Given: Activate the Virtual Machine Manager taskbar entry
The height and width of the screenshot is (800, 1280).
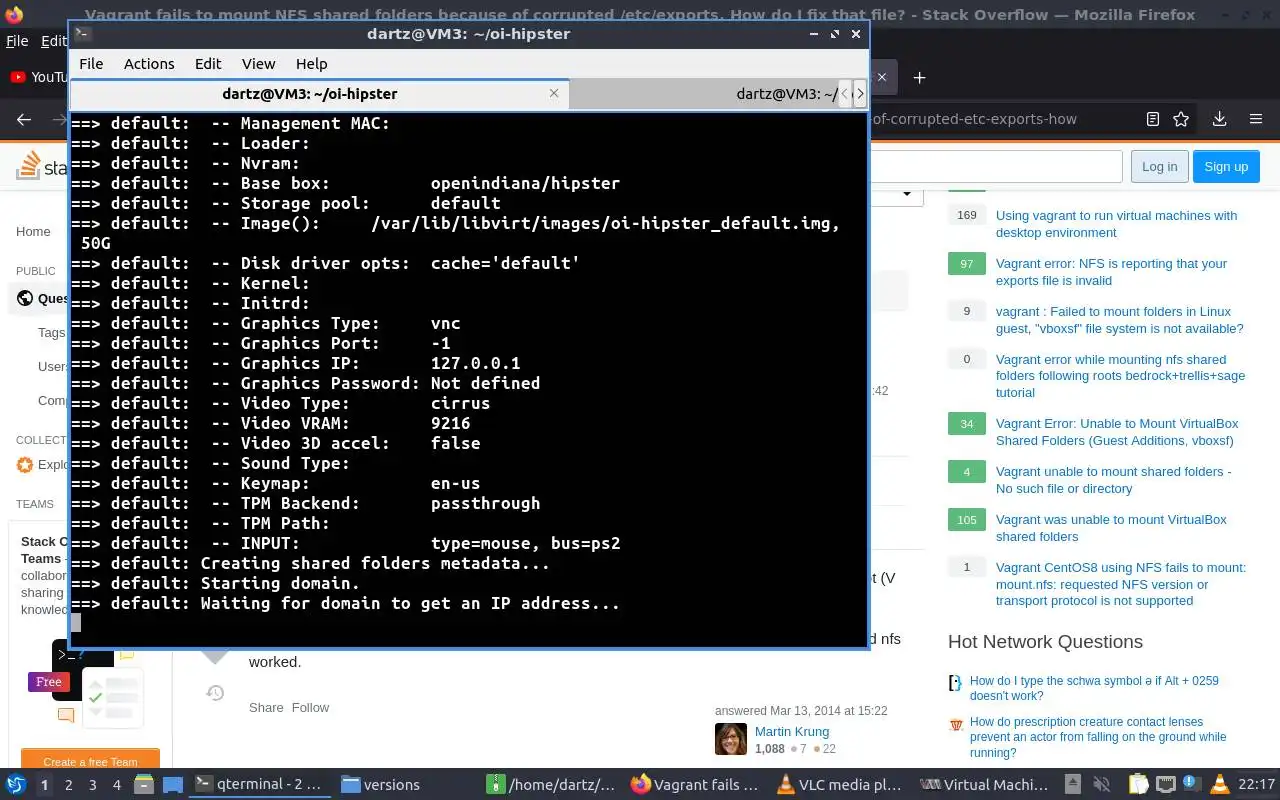Looking at the screenshot, I should tap(986, 785).
